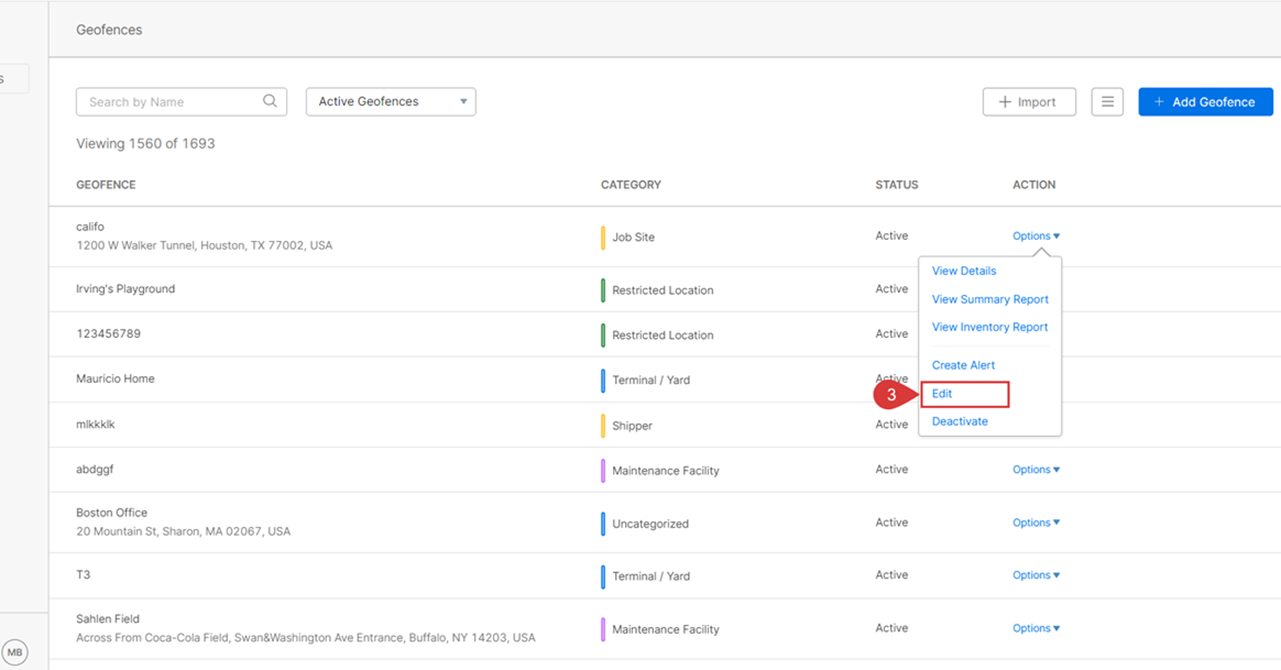Image resolution: width=1281 pixels, height=670 pixels.
Task: Sort by the GEOFENCE column header
Action: pyautogui.click(x=106, y=185)
